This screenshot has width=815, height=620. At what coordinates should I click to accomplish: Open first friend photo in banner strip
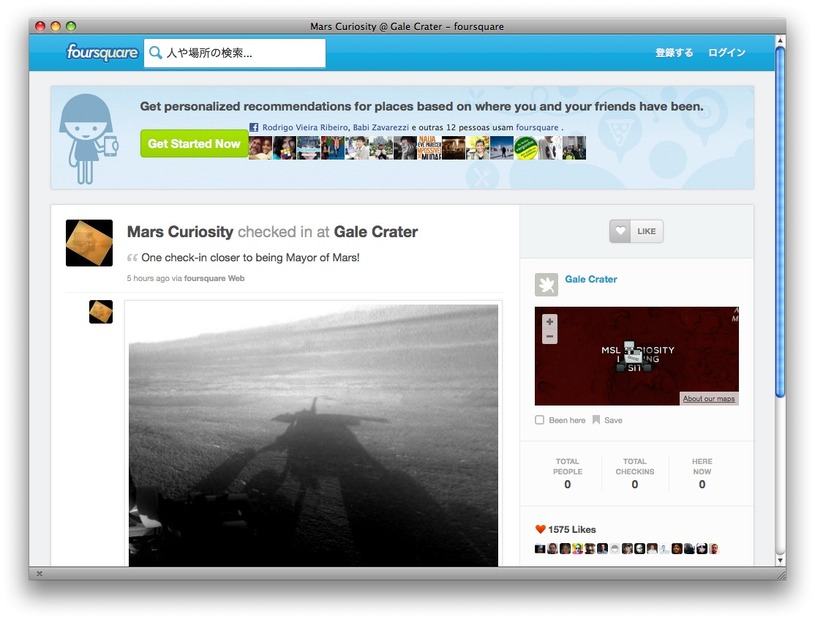point(260,148)
